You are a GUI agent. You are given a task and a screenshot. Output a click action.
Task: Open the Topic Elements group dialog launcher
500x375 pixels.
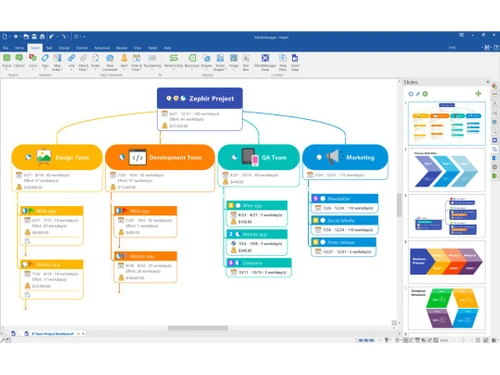[x=160, y=75]
